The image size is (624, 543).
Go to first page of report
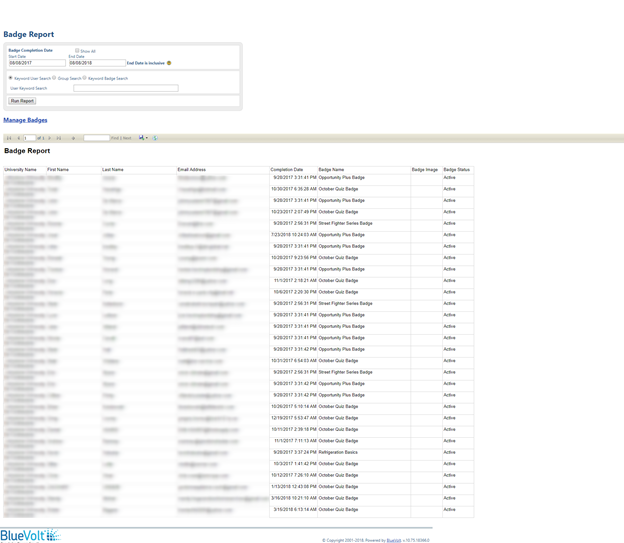click(x=9, y=138)
